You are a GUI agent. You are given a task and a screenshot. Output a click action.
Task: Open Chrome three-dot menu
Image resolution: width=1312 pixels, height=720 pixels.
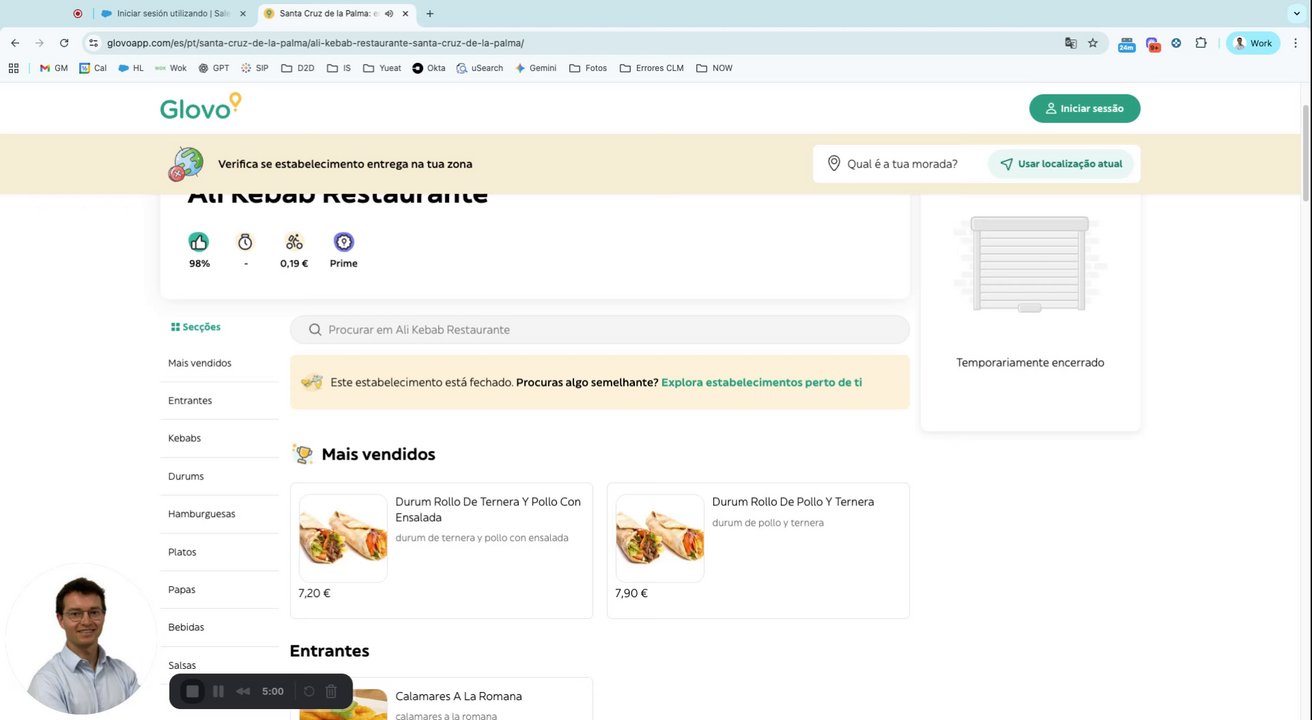(x=1296, y=43)
